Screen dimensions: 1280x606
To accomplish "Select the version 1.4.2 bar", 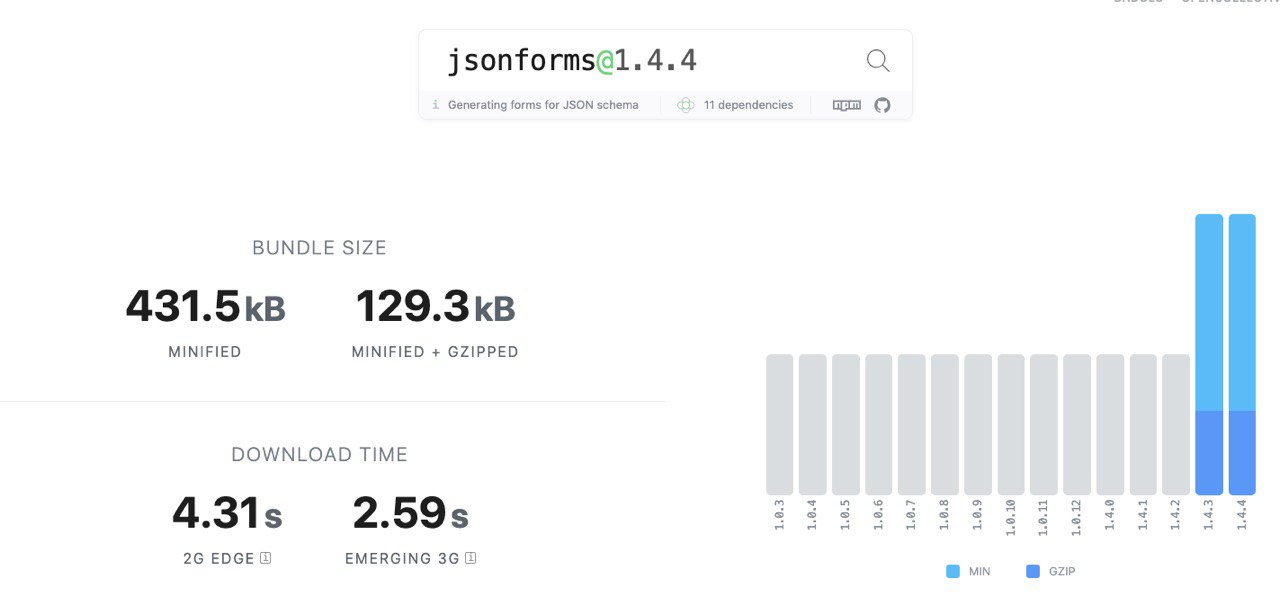I will pyautogui.click(x=1176, y=424).
